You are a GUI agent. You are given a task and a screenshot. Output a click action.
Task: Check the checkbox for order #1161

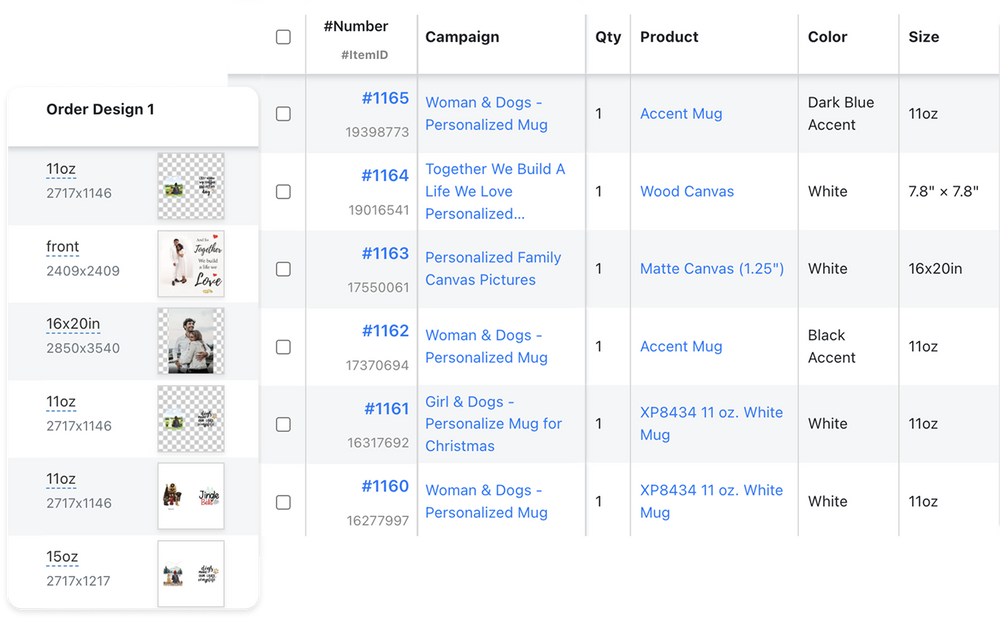coord(283,424)
